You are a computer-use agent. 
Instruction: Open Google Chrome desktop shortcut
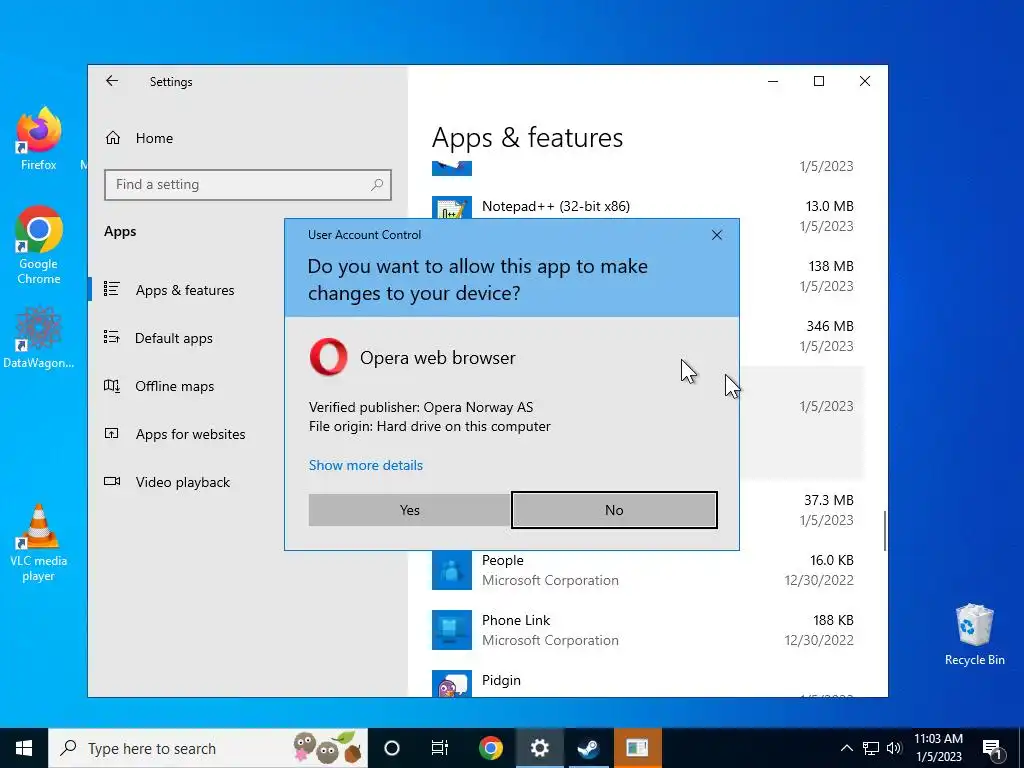point(39,245)
